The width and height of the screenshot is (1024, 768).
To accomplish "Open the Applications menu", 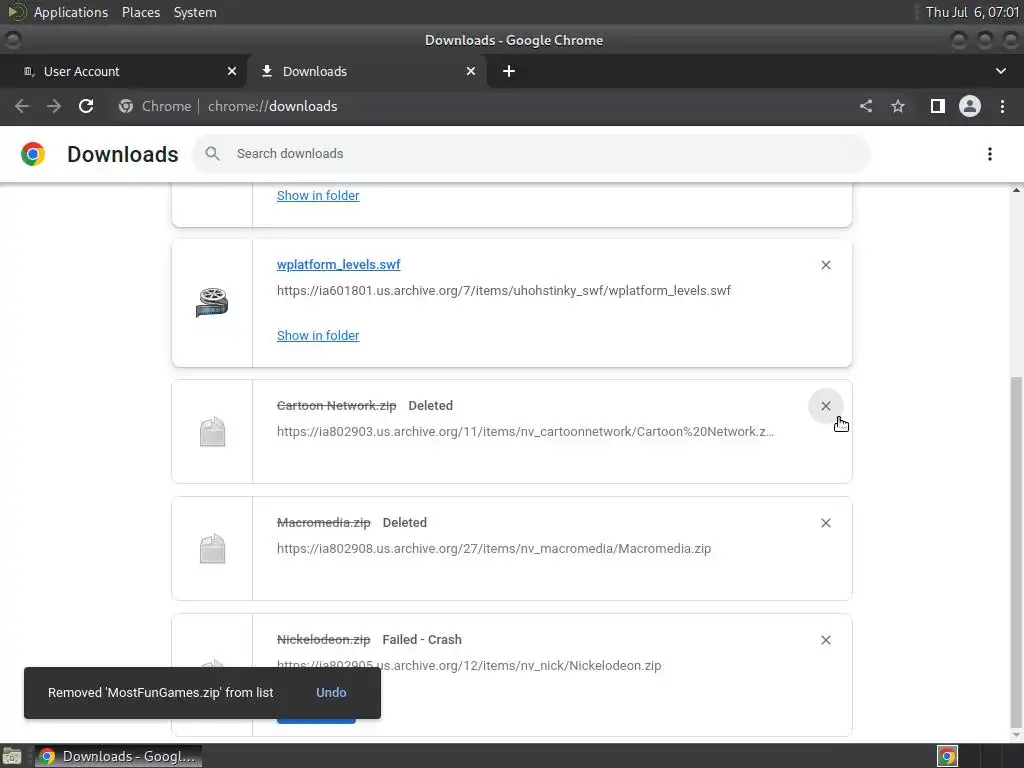I will tap(71, 12).
